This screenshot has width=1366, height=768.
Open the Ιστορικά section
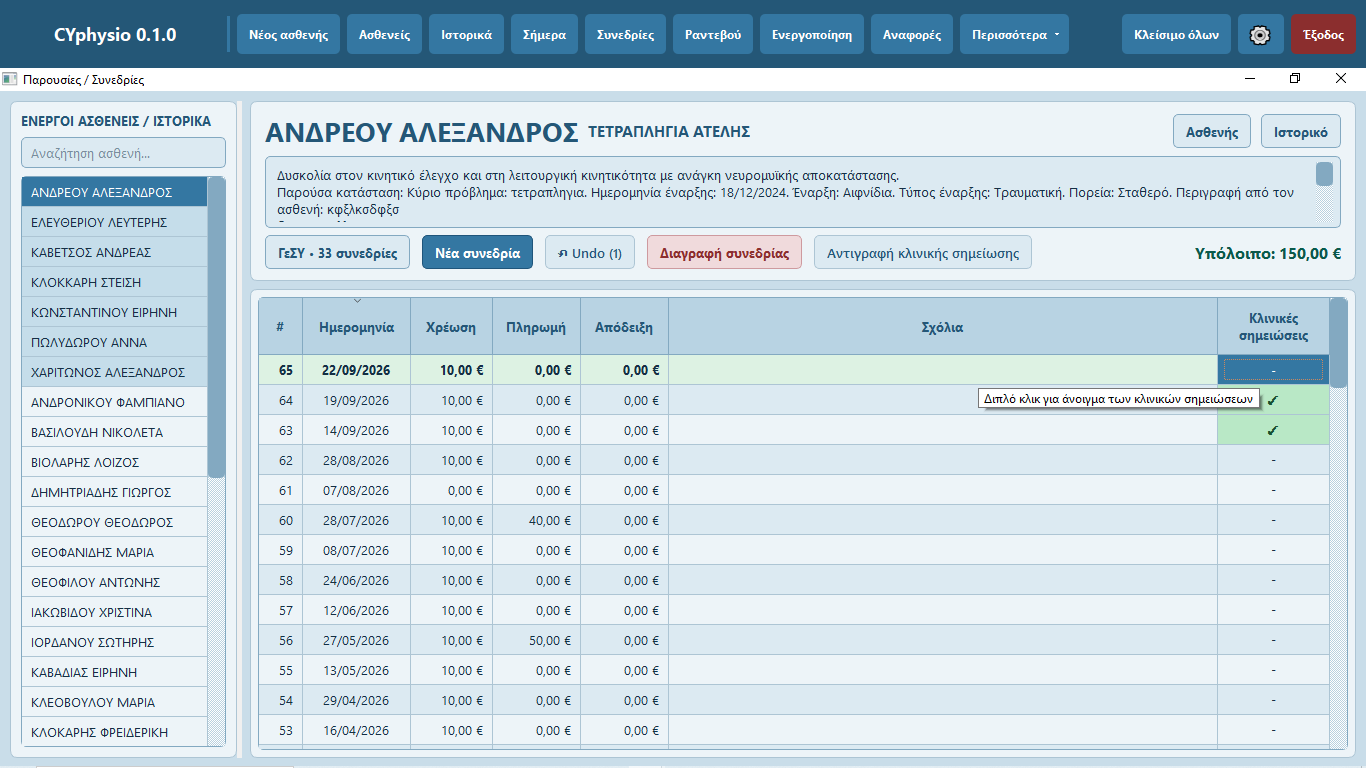coord(466,34)
